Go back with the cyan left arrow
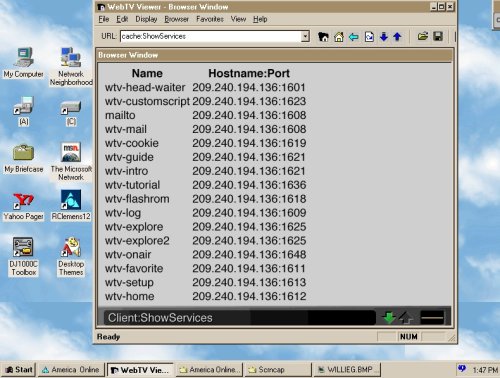500x378 pixels. point(354,37)
